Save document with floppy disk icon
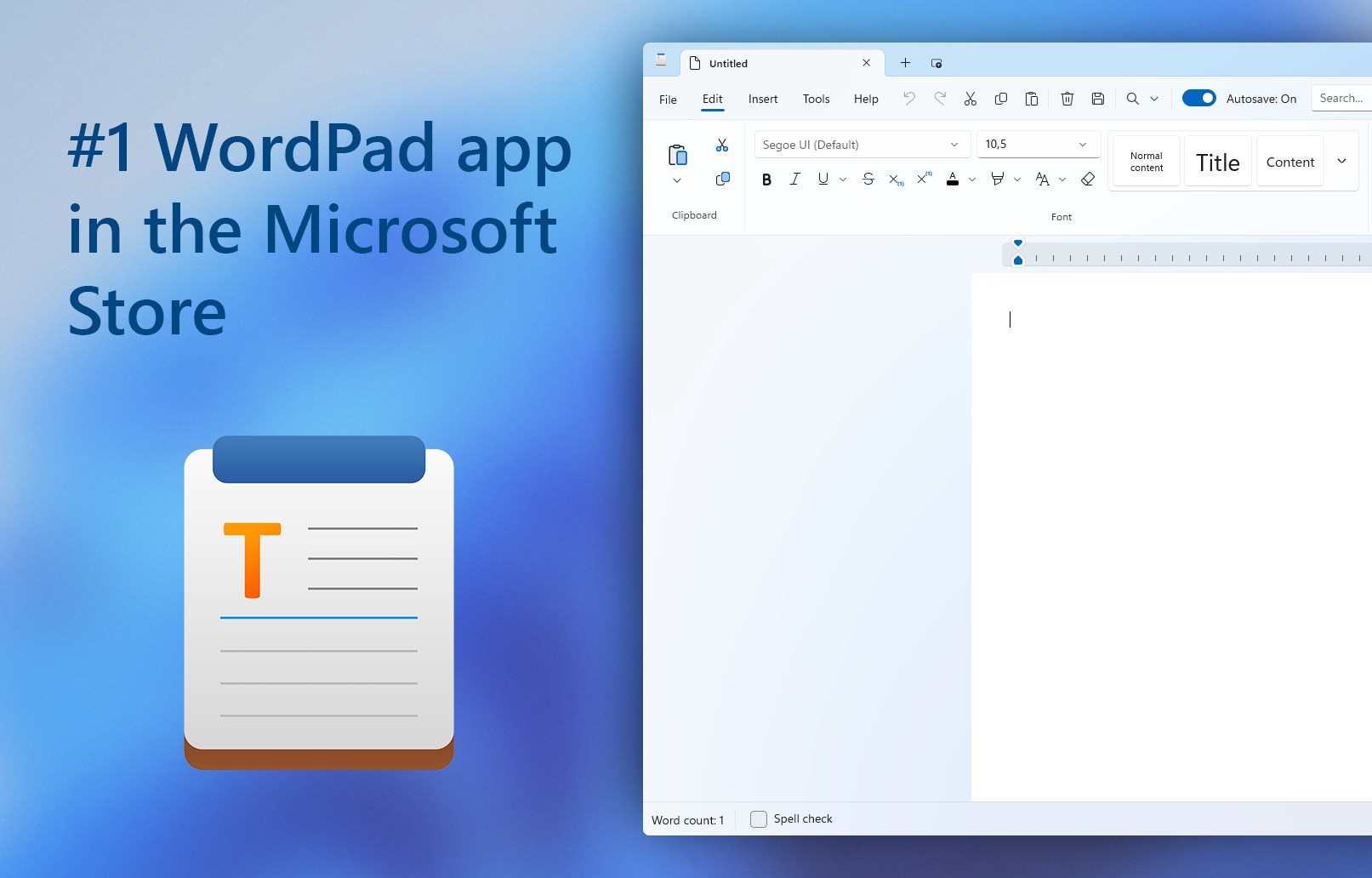 click(1097, 99)
